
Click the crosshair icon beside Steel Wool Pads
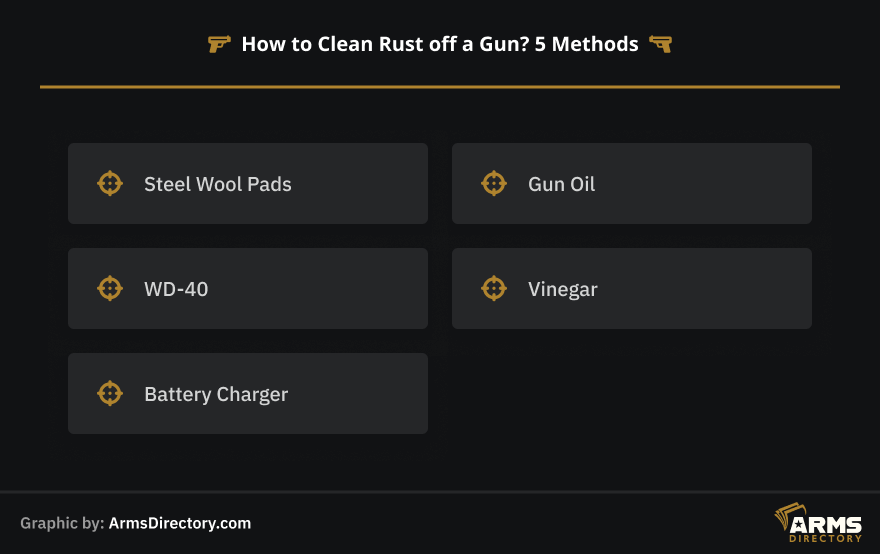point(110,183)
